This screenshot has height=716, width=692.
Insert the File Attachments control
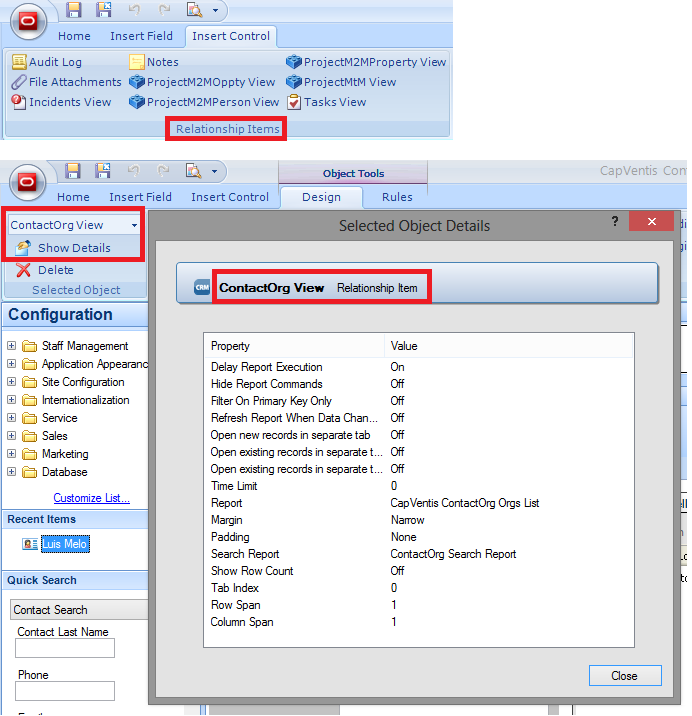coord(66,82)
